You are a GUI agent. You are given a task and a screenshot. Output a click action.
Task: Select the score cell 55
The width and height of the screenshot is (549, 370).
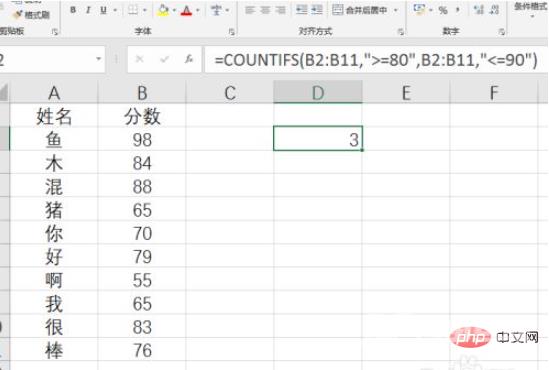point(142,280)
